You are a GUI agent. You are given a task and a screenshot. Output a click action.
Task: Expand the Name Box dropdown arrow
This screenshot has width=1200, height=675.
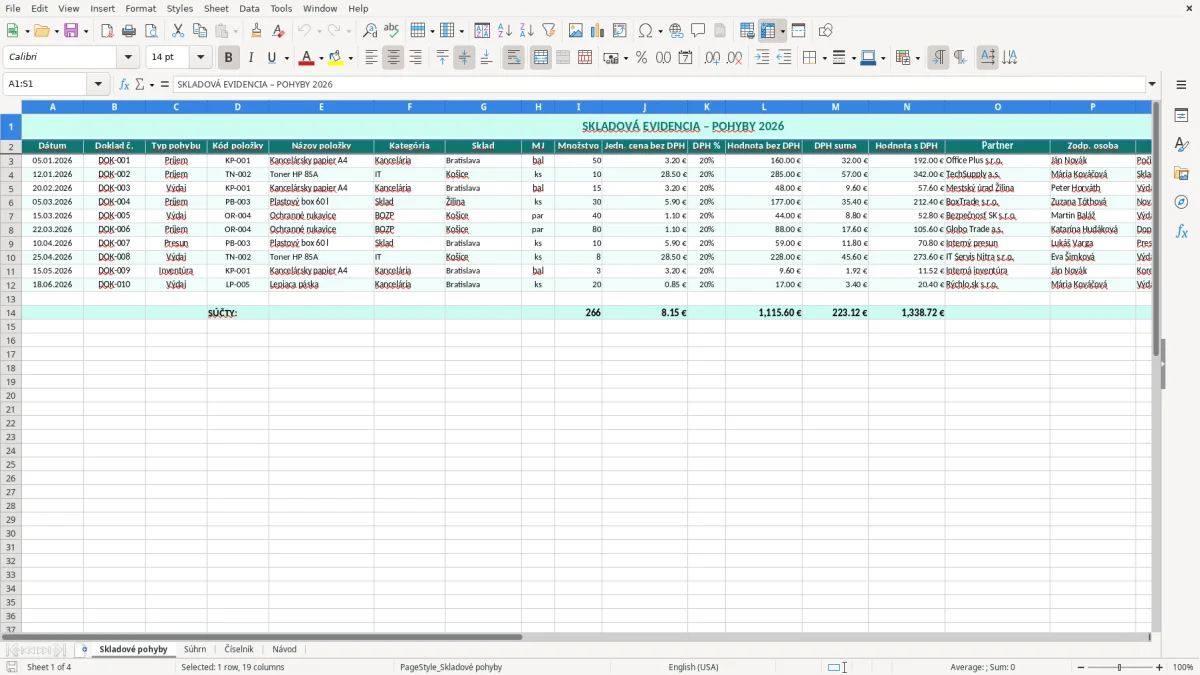click(x=98, y=84)
